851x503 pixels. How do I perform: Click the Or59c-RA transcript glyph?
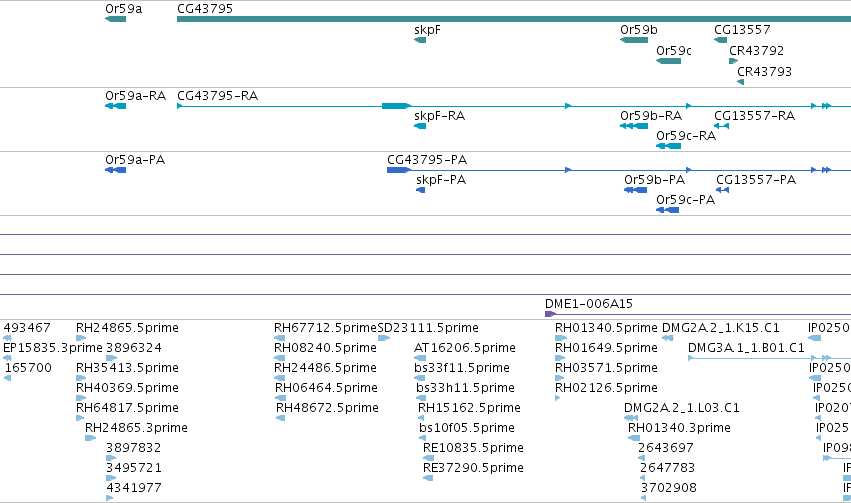[669, 146]
